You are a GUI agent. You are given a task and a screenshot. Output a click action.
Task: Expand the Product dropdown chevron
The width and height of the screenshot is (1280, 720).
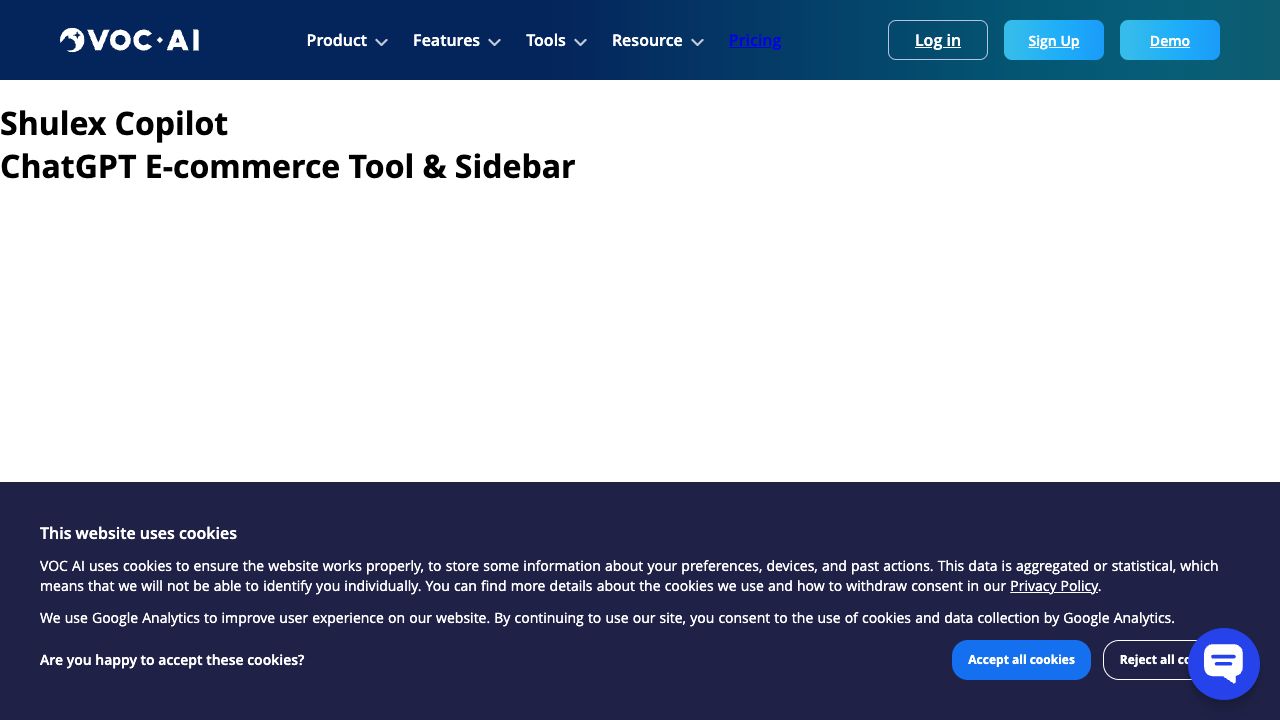click(381, 42)
